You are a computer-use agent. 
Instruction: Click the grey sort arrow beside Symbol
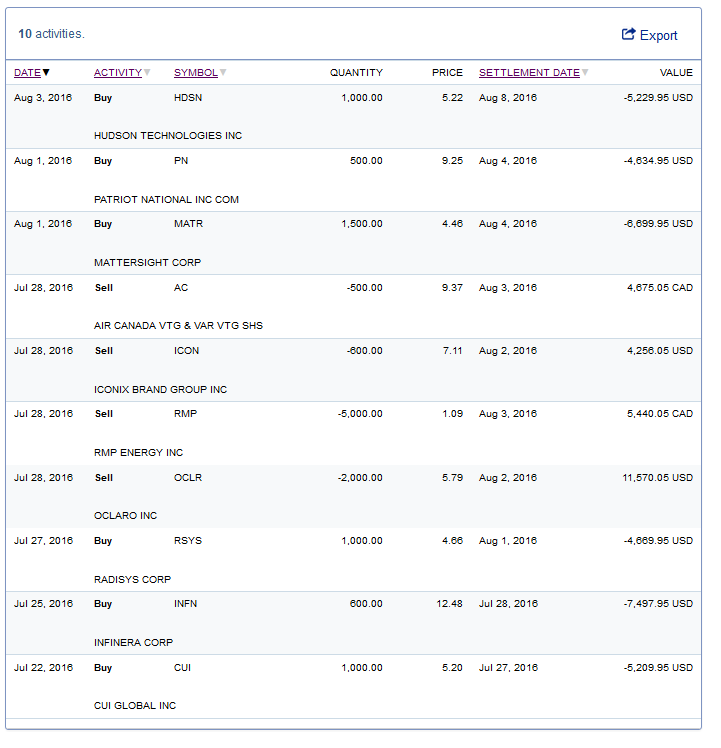pos(223,72)
